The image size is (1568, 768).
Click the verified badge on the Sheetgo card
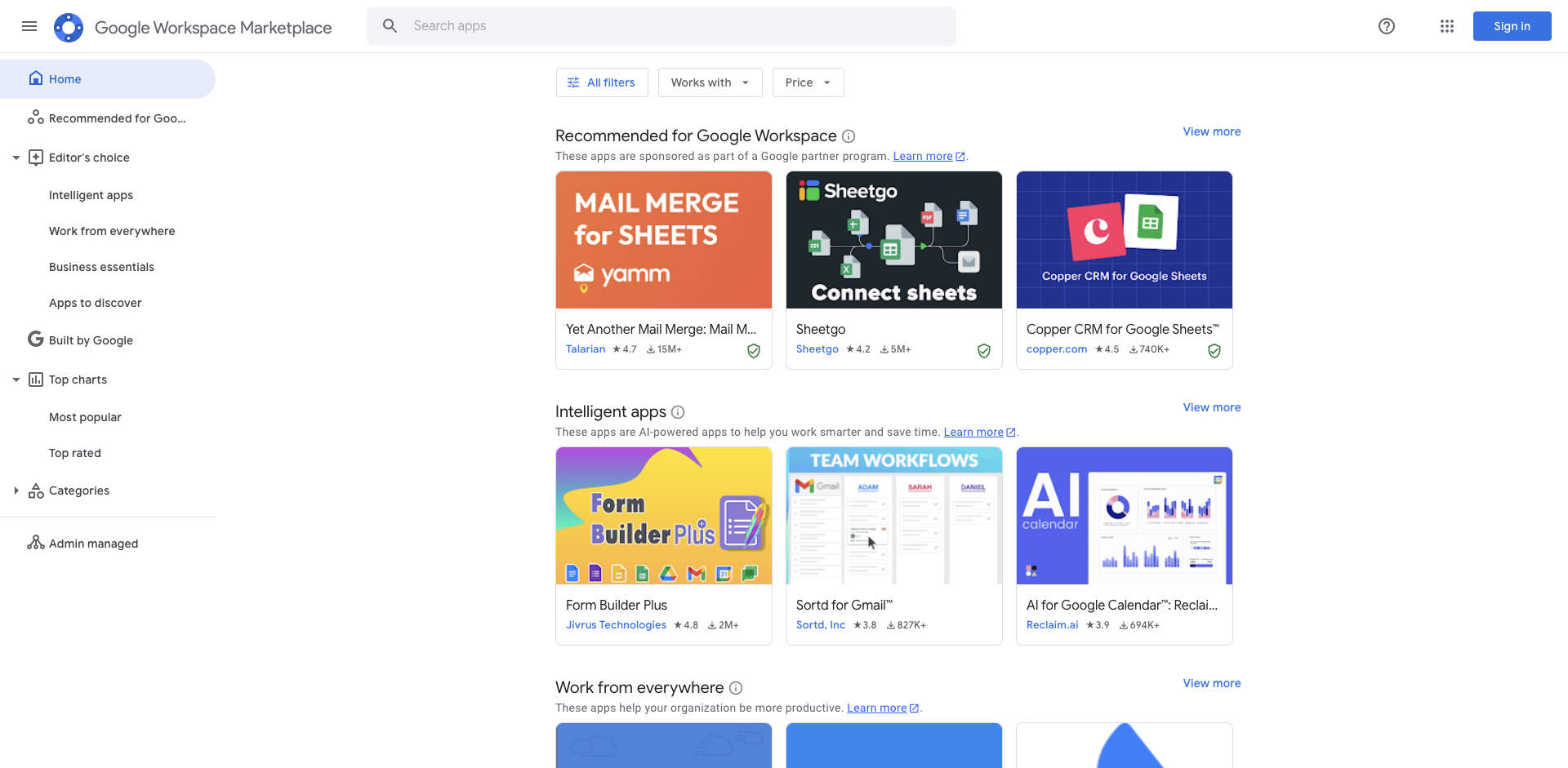coord(984,351)
